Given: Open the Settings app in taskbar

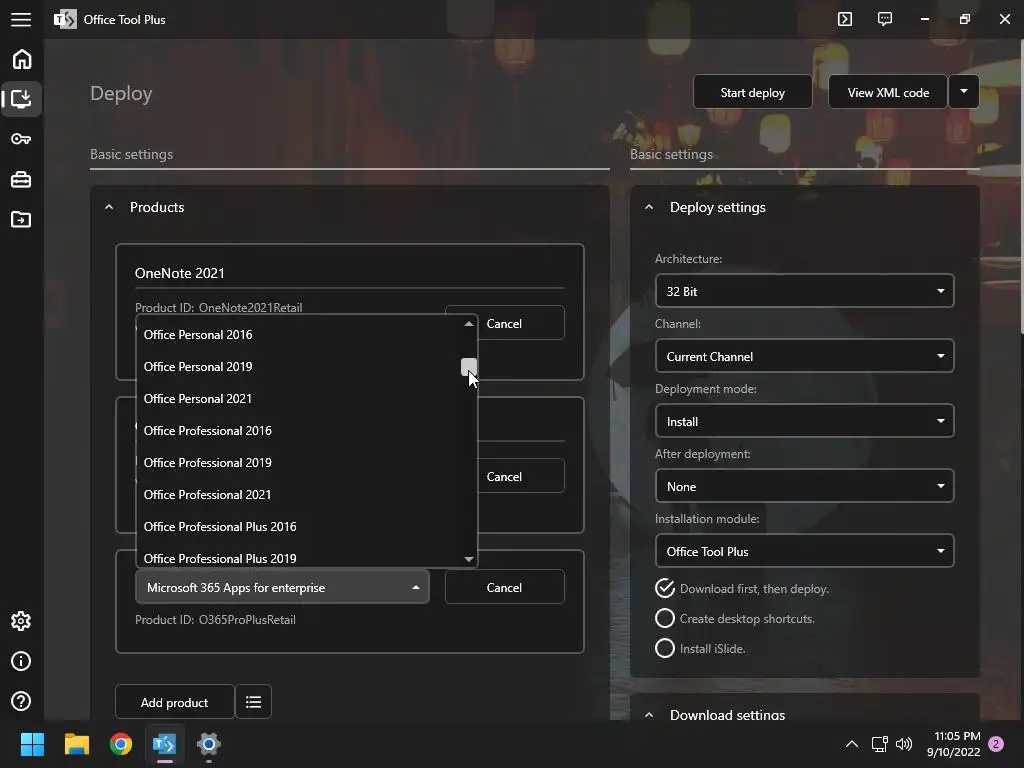Looking at the screenshot, I should [x=209, y=744].
